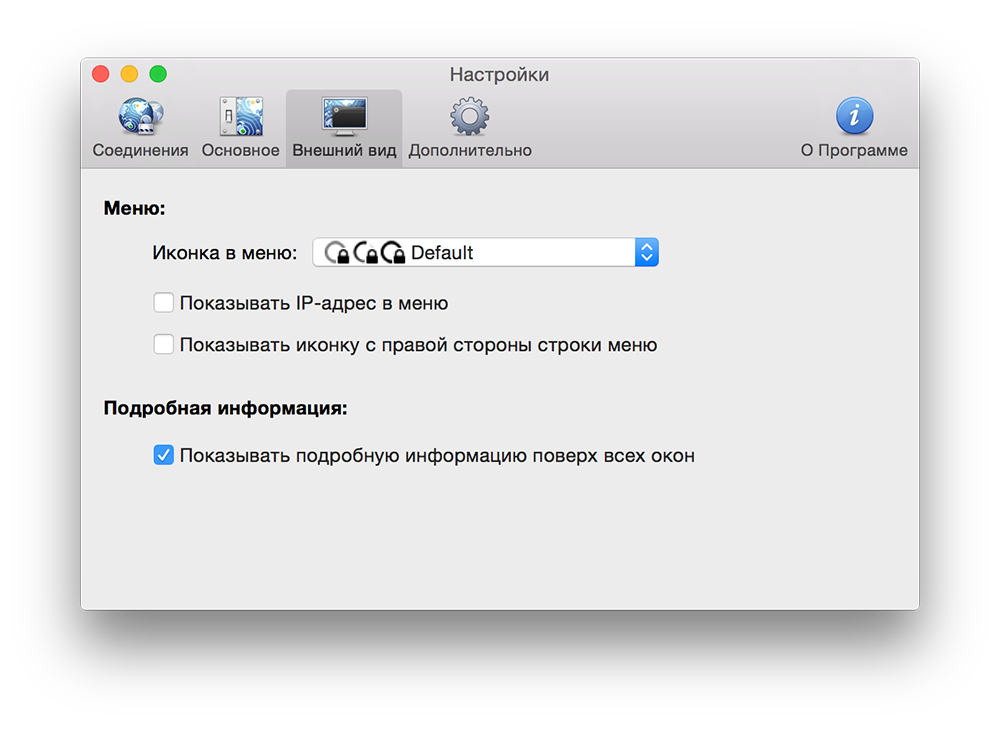Click the Подробная информация: heading
The image size is (1000, 736).
coord(225,408)
